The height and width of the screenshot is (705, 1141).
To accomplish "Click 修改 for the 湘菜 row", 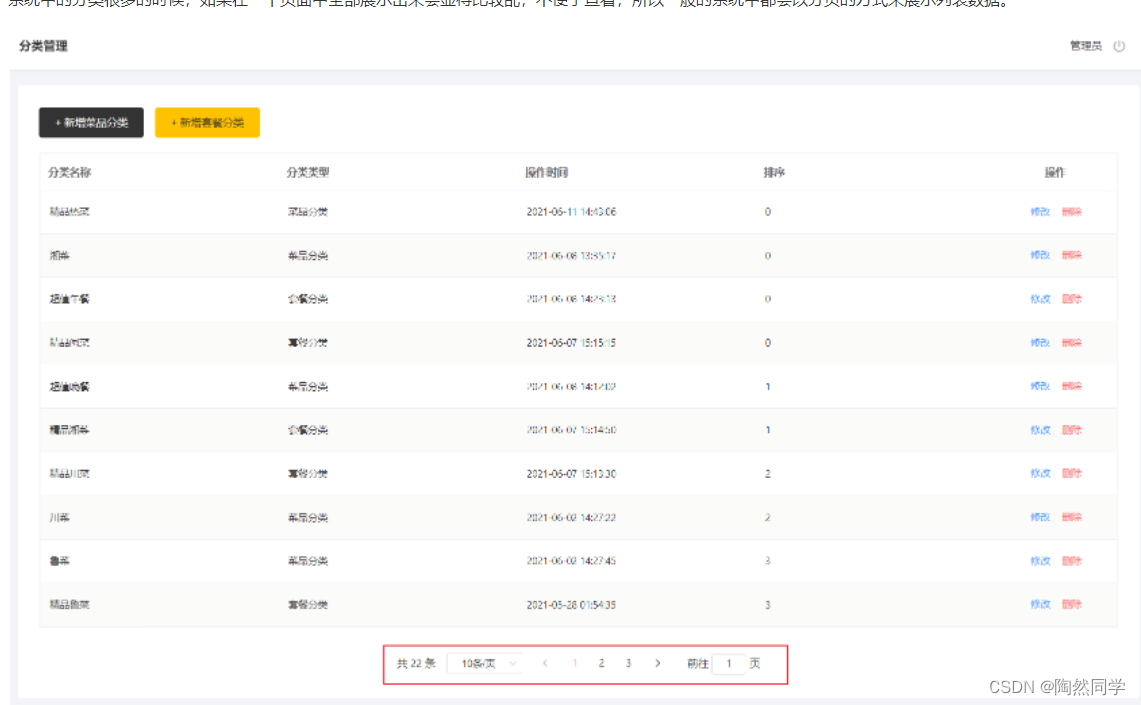I will pyautogui.click(x=1040, y=255).
